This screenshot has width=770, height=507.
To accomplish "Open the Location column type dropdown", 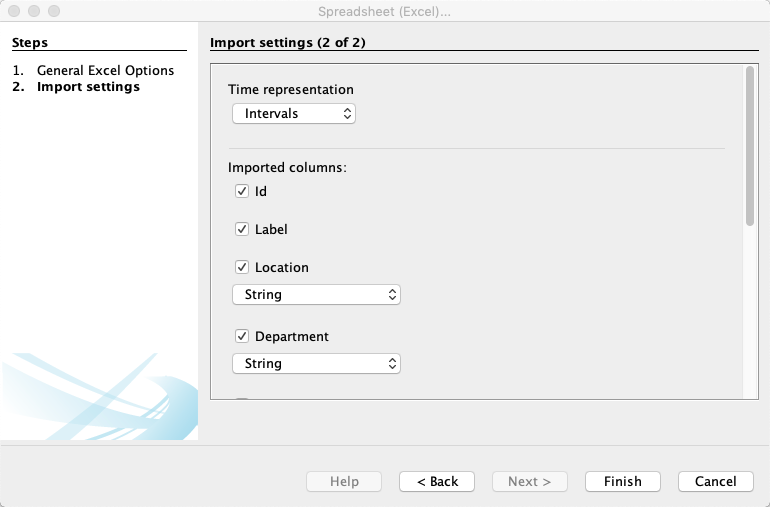I will coord(316,294).
